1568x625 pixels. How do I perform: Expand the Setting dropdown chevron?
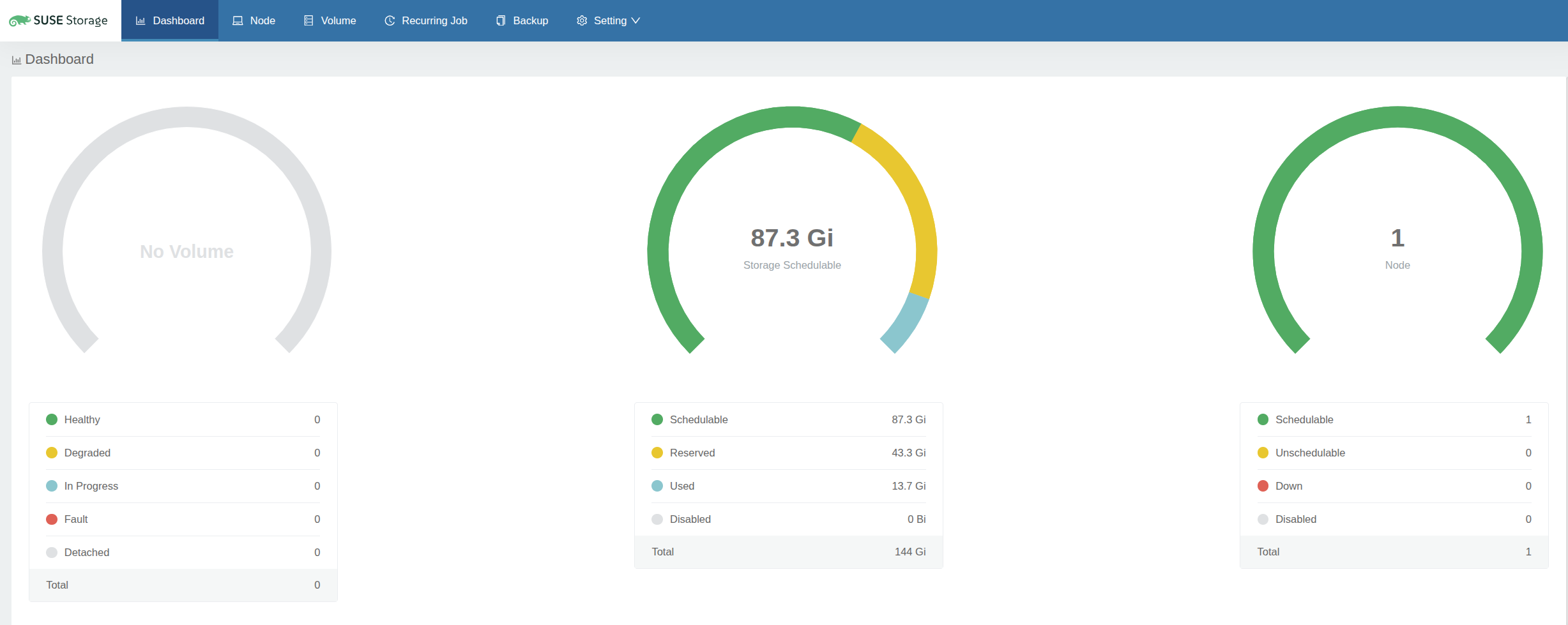(636, 20)
